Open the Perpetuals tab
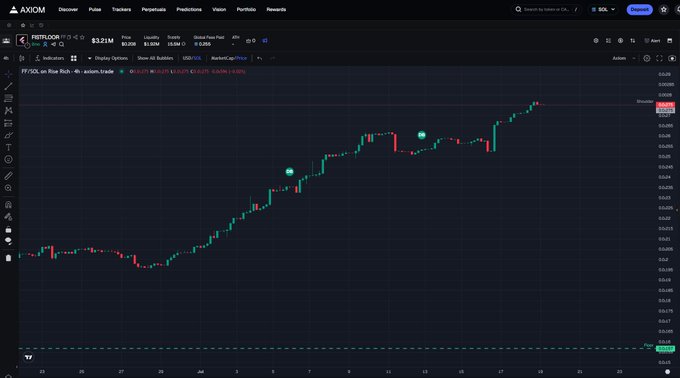This screenshot has width=680, height=378. click(x=154, y=10)
